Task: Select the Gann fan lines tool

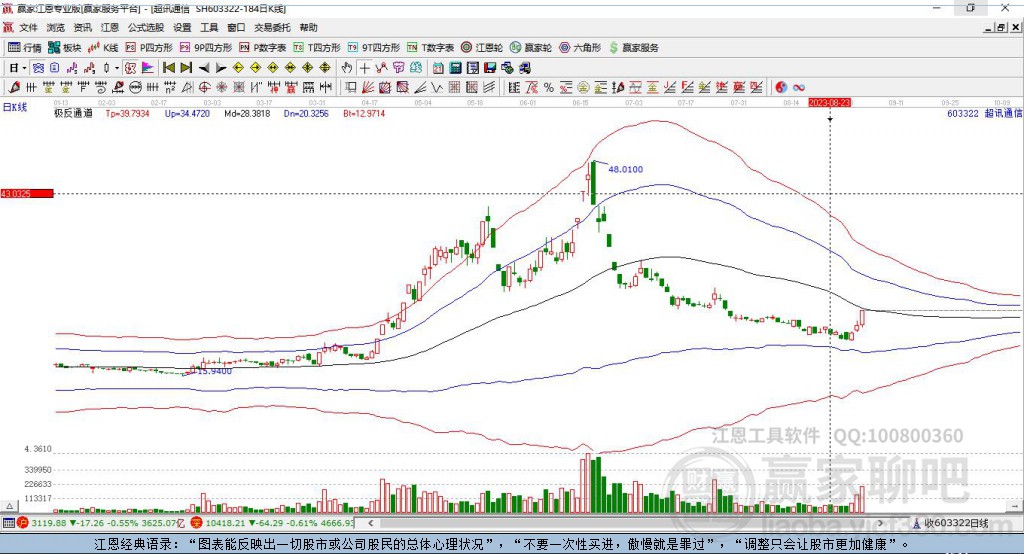Action: [368, 88]
